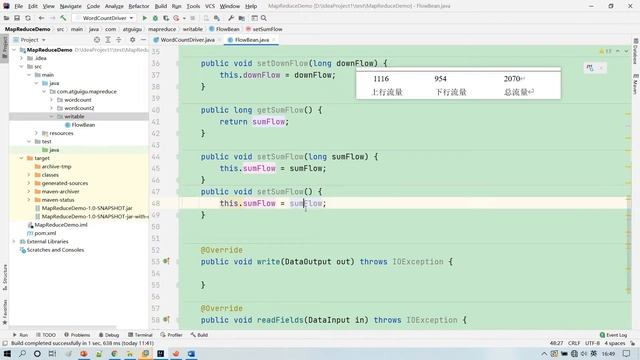Viewport: 640px width, 360px height.
Task: Click the Save All toolbar icon
Action: point(17,18)
